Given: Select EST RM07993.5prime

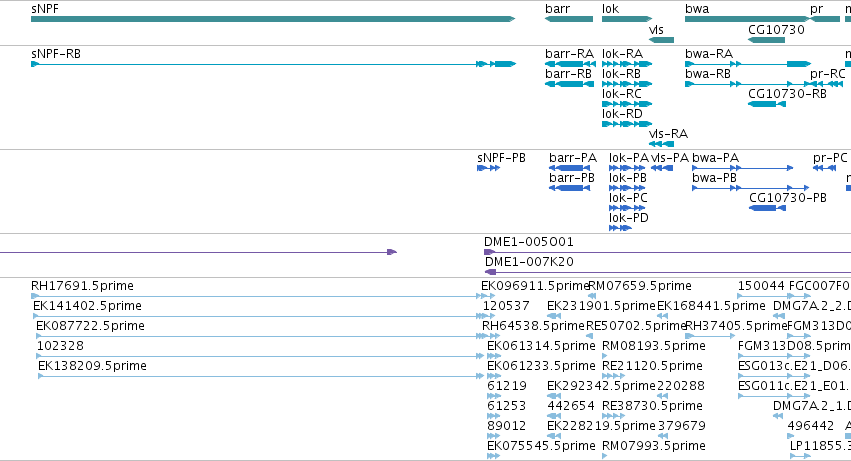Looking at the screenshot, I should 654,446.
